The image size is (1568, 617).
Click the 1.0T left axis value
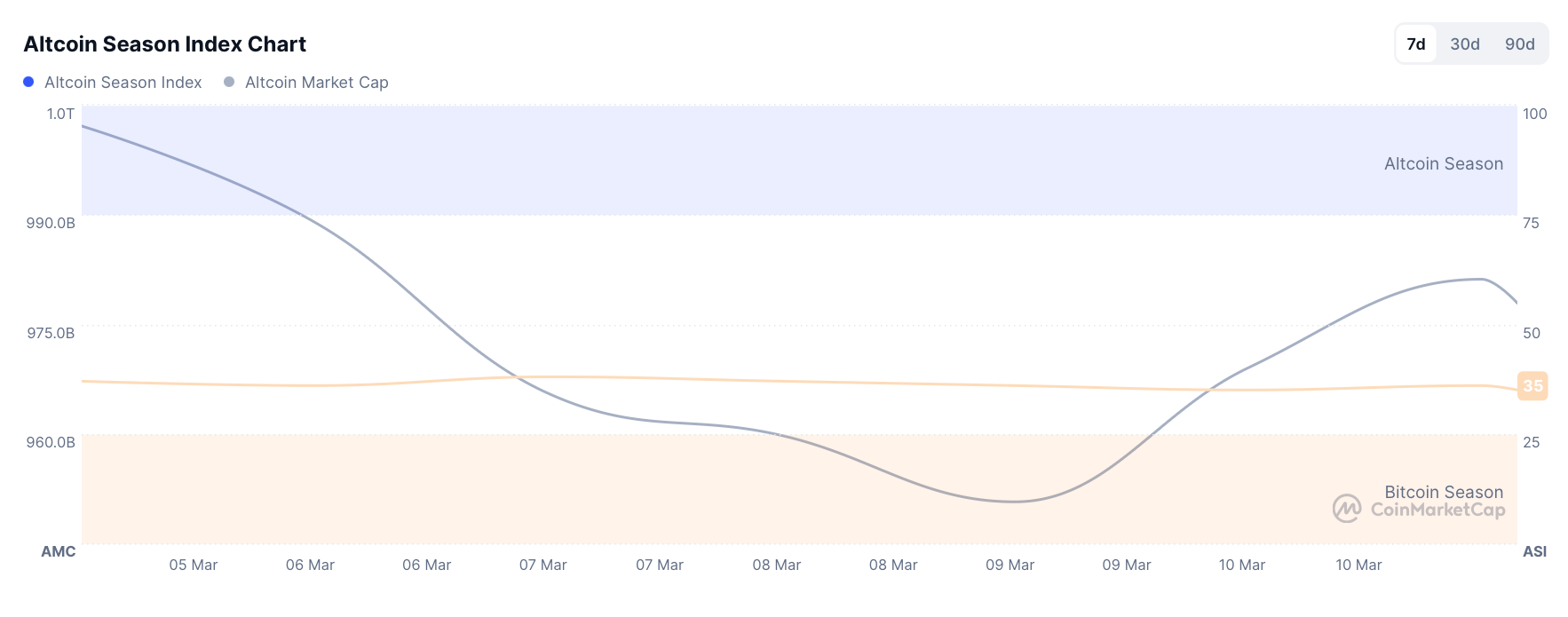coord(60,114)
